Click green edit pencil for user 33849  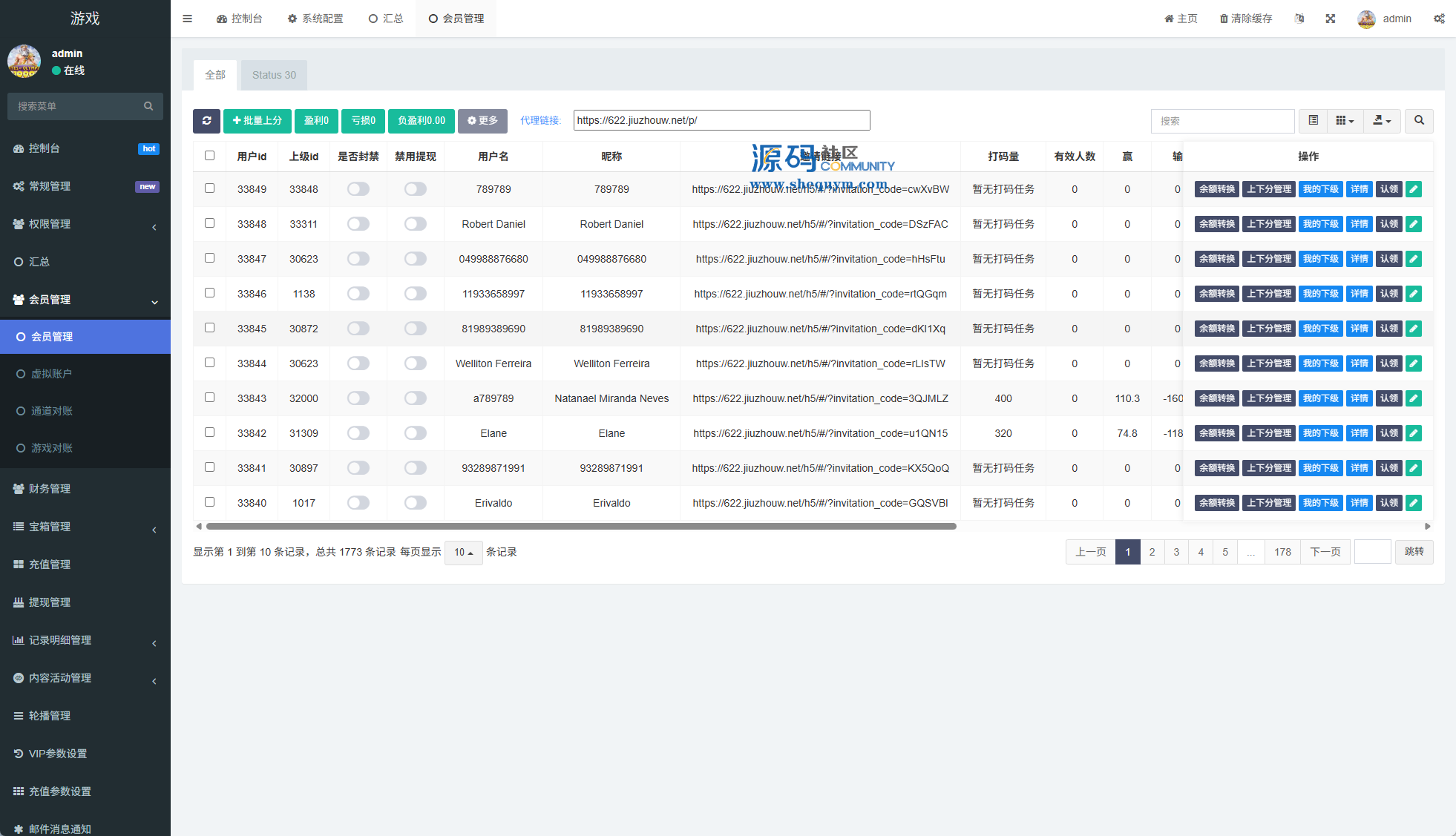(1414, 189)
